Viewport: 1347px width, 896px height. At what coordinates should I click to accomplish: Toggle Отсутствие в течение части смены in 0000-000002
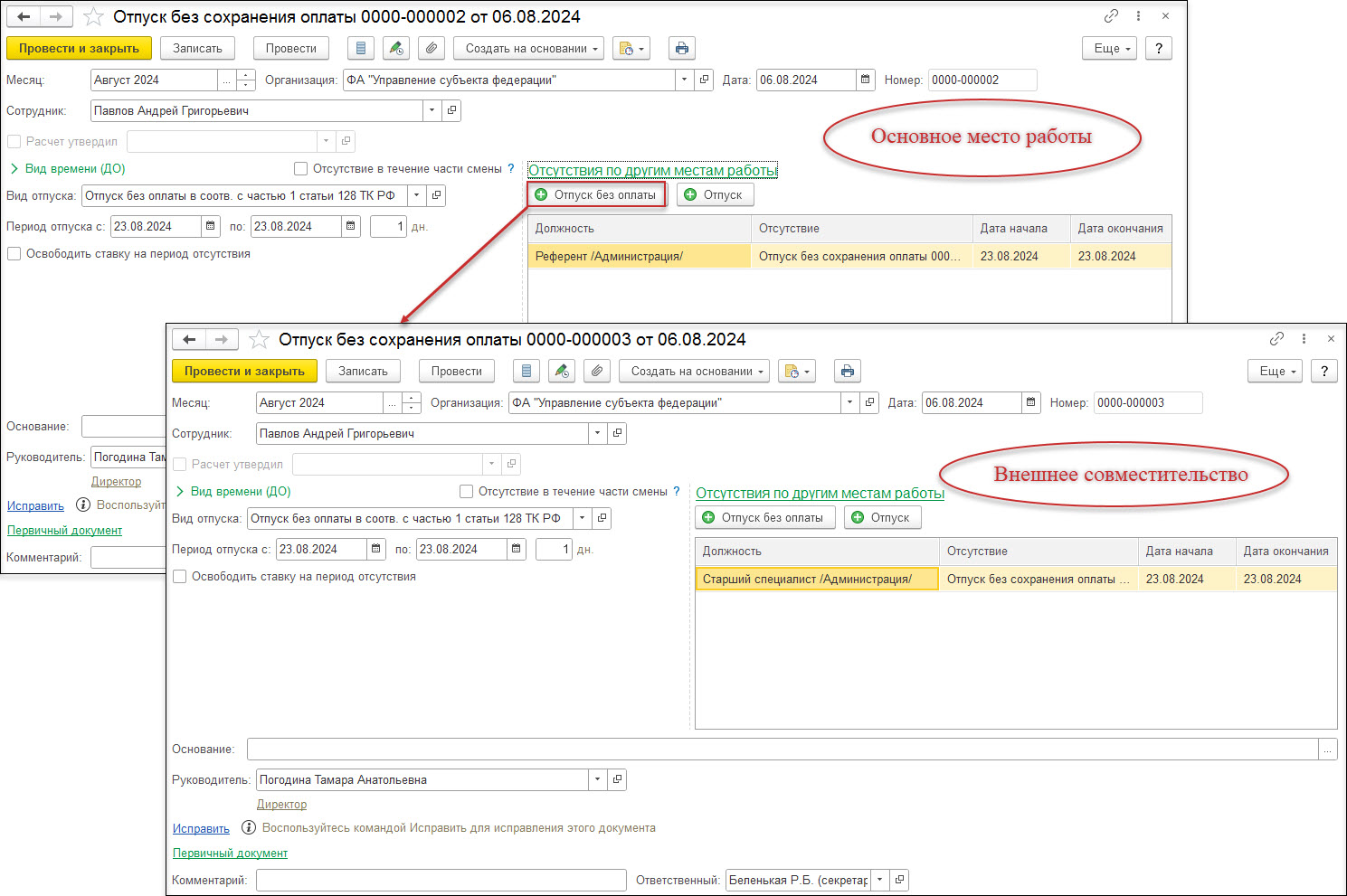300,169
